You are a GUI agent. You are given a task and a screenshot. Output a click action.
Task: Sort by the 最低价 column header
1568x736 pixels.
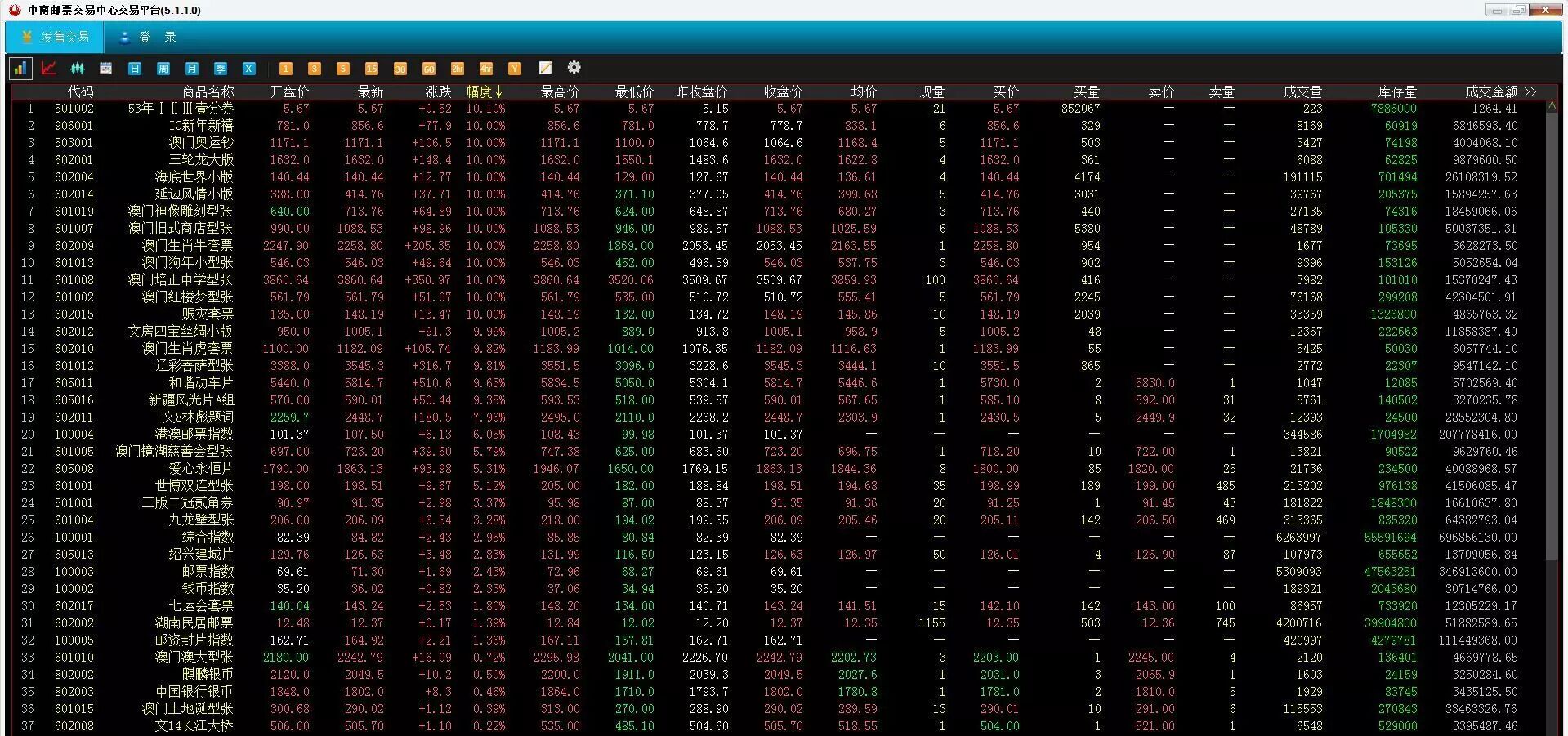click(x=634, y=91)
